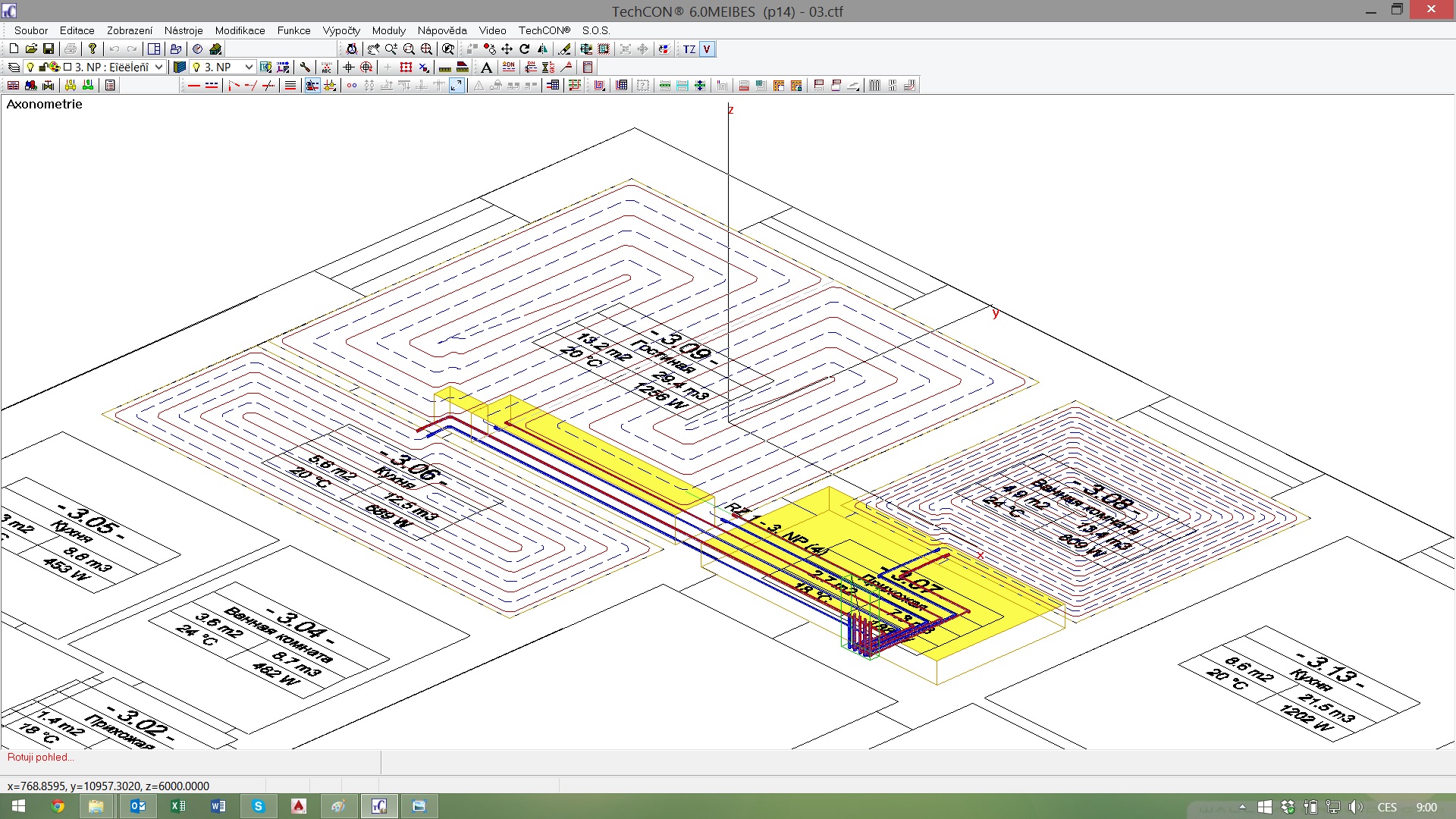1456x819 pixels.
Task: Click the measuring ruler icon
Action: (445, 67)
